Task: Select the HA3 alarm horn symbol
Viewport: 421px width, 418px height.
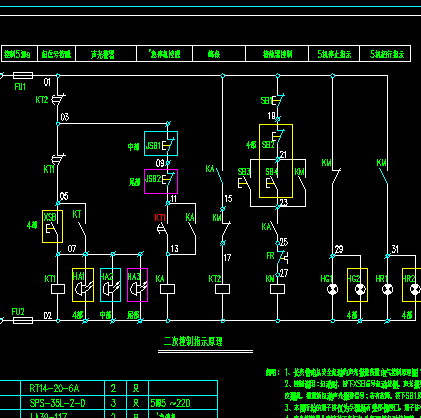Action: pos(138,288)
